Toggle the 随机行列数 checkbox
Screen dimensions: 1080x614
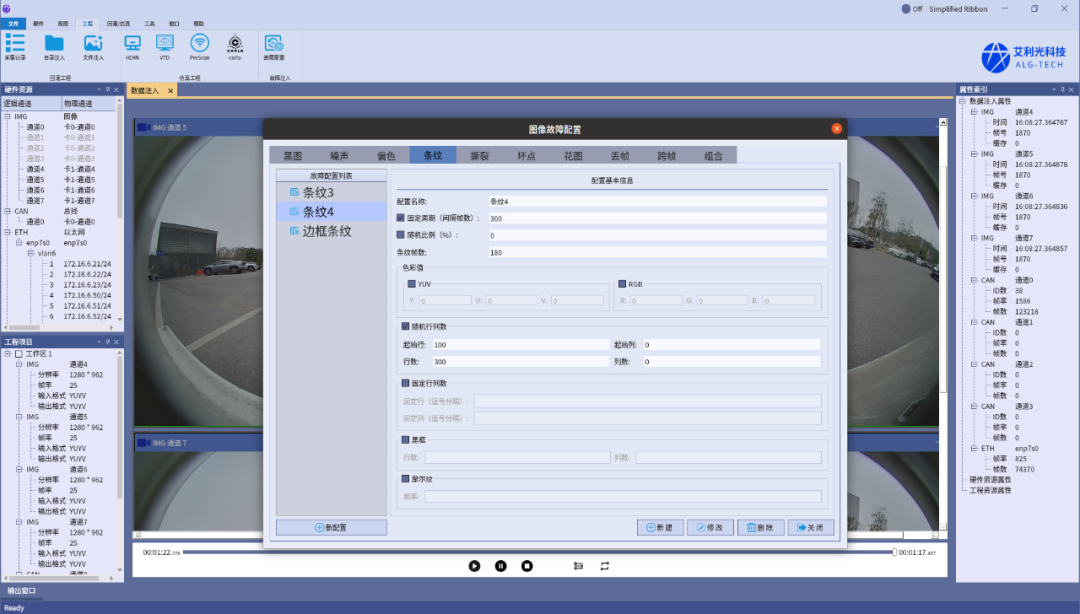click(406, 327)
